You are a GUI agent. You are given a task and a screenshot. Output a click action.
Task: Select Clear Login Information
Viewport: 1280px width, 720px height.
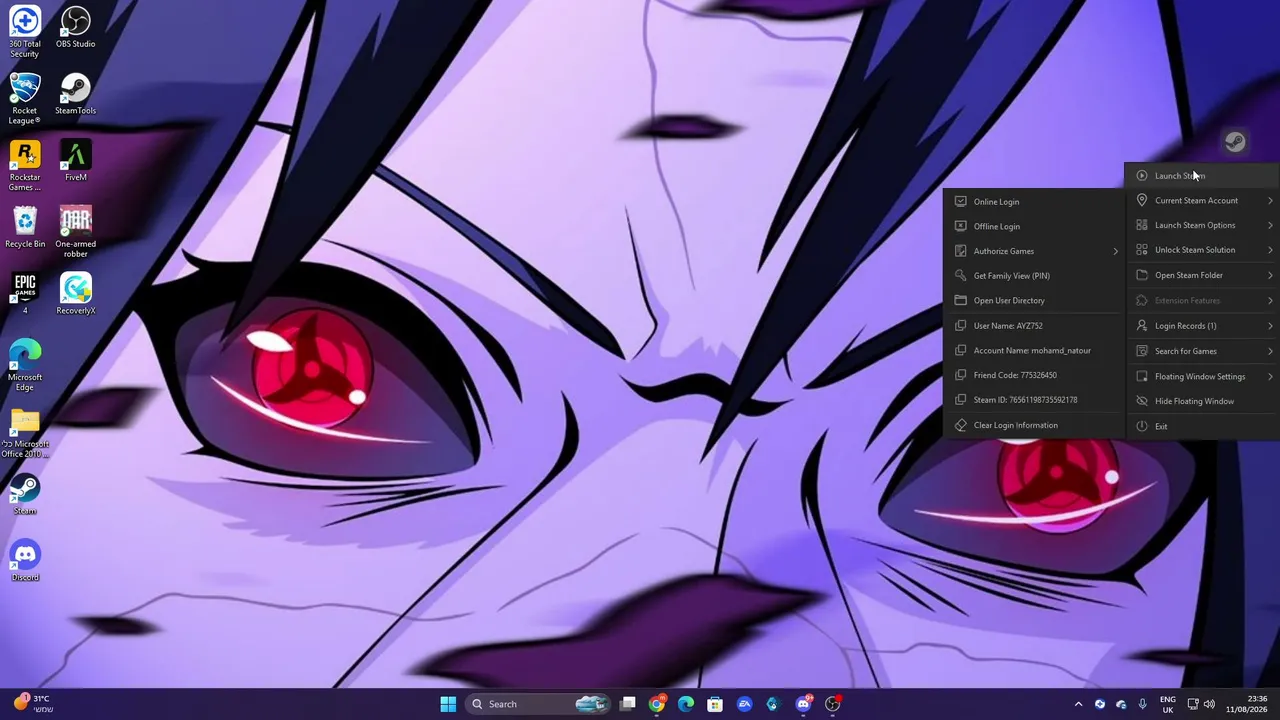click(x=1033, y=425)
